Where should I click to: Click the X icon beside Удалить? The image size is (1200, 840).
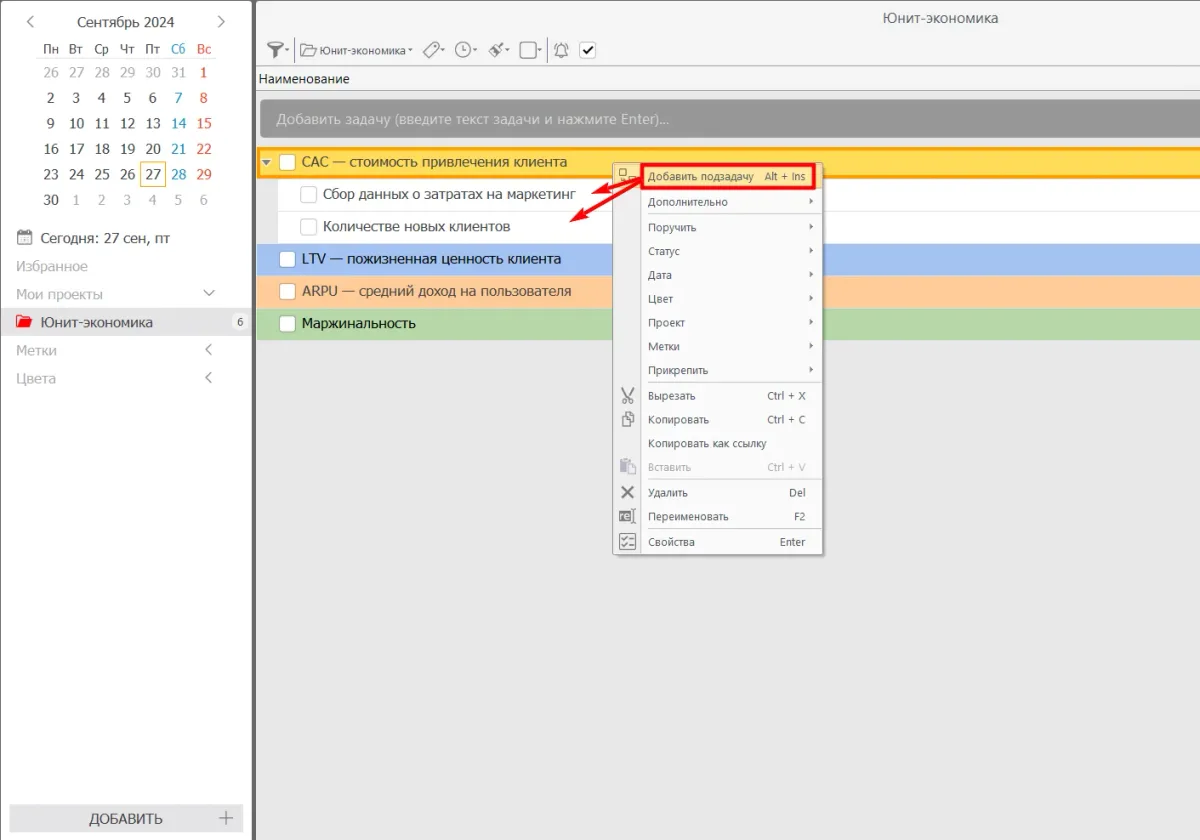627,492
